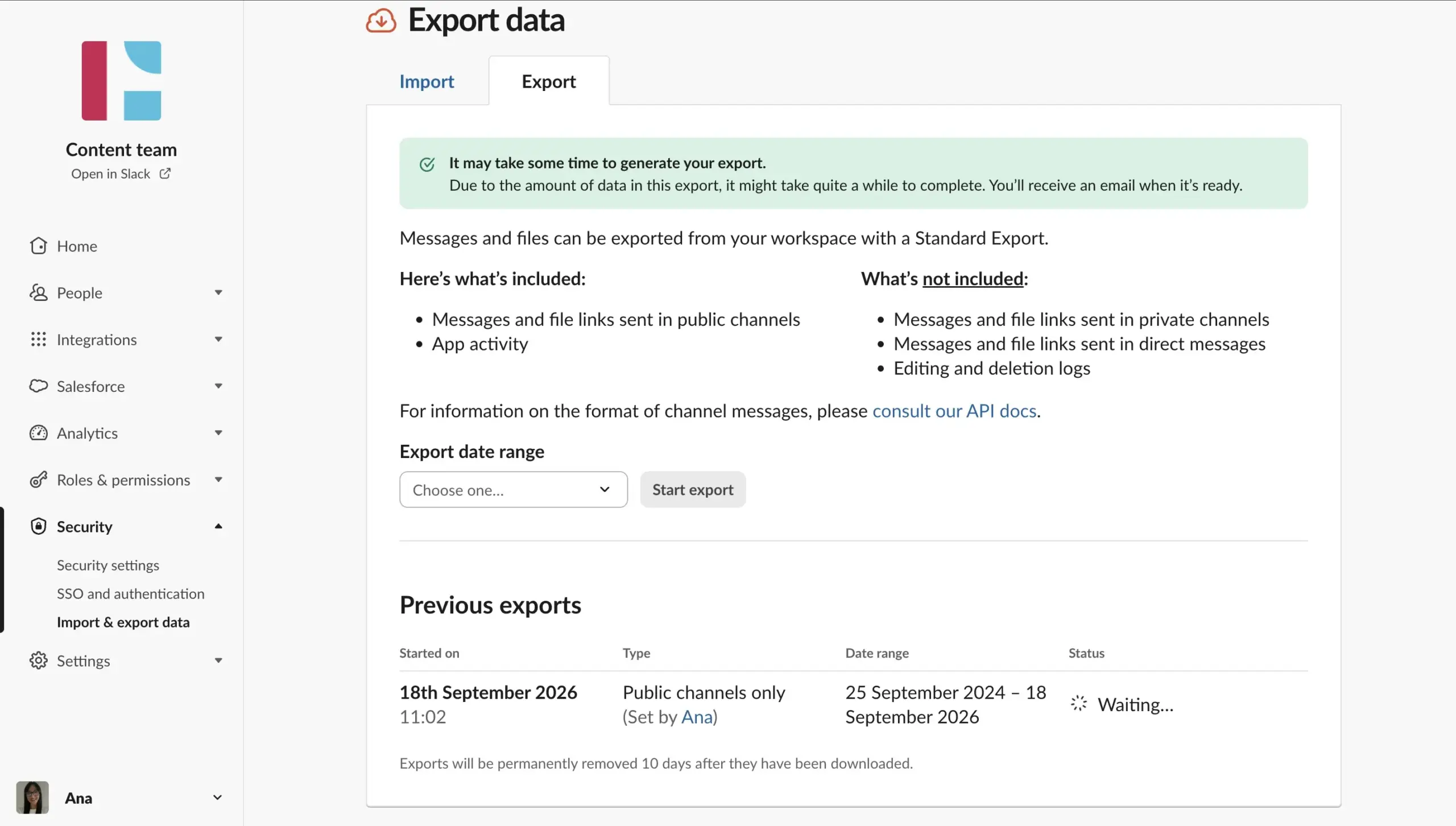Expand the Settings menu arrow
The width and height of the screenshot is (1456, 826).
click(x=218, y=660)
